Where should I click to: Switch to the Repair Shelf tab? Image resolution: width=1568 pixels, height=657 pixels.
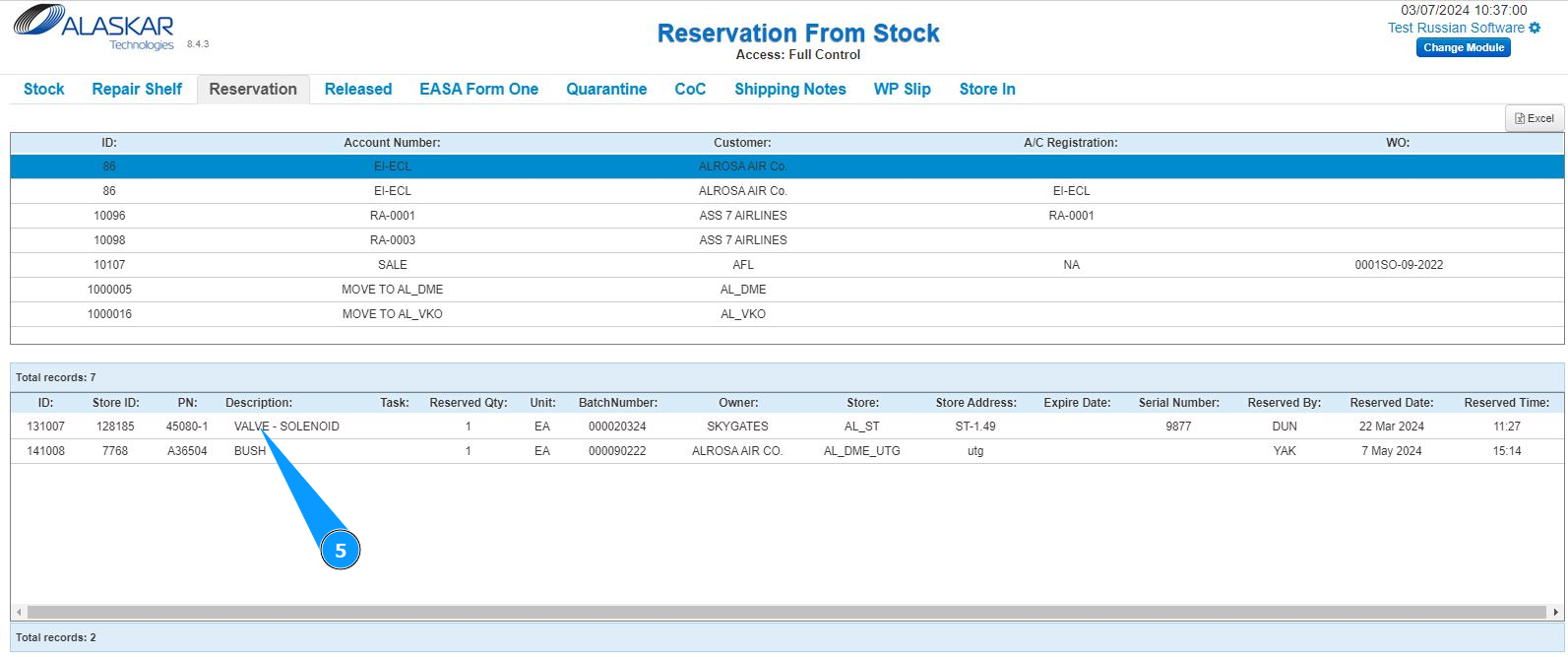[137, 89]
